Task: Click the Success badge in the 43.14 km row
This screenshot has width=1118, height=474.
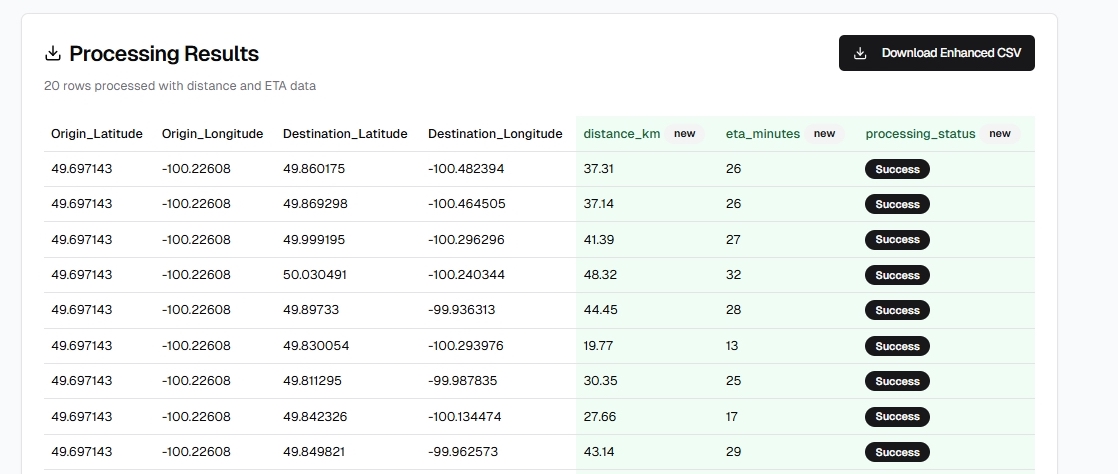Action: coord(897,452)
